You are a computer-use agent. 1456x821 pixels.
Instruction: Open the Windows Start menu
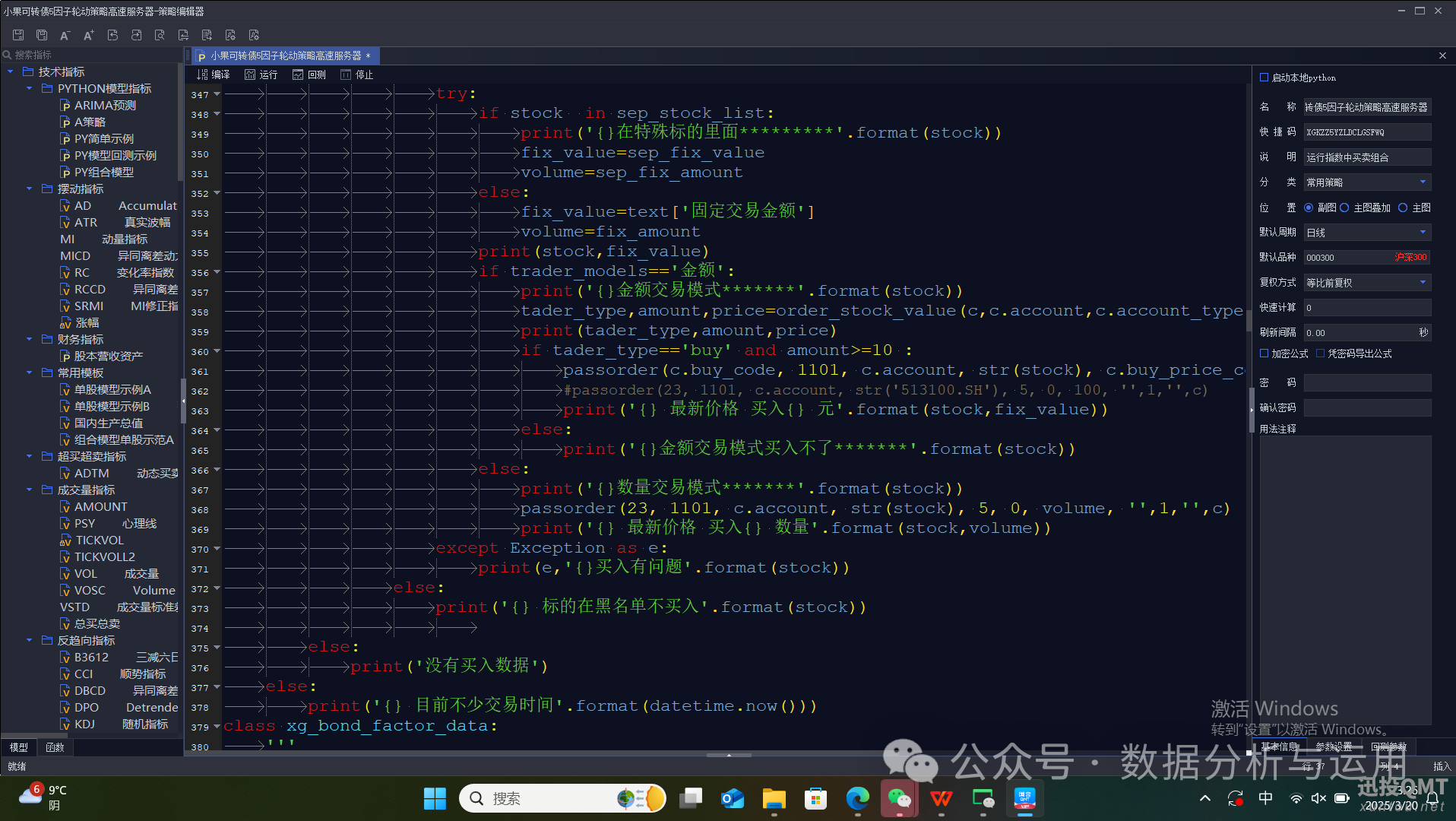tap(435, 798)
